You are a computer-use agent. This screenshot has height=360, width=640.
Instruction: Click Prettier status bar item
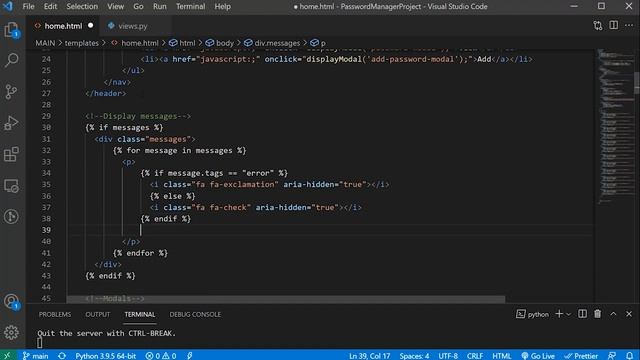click(581, 356)
